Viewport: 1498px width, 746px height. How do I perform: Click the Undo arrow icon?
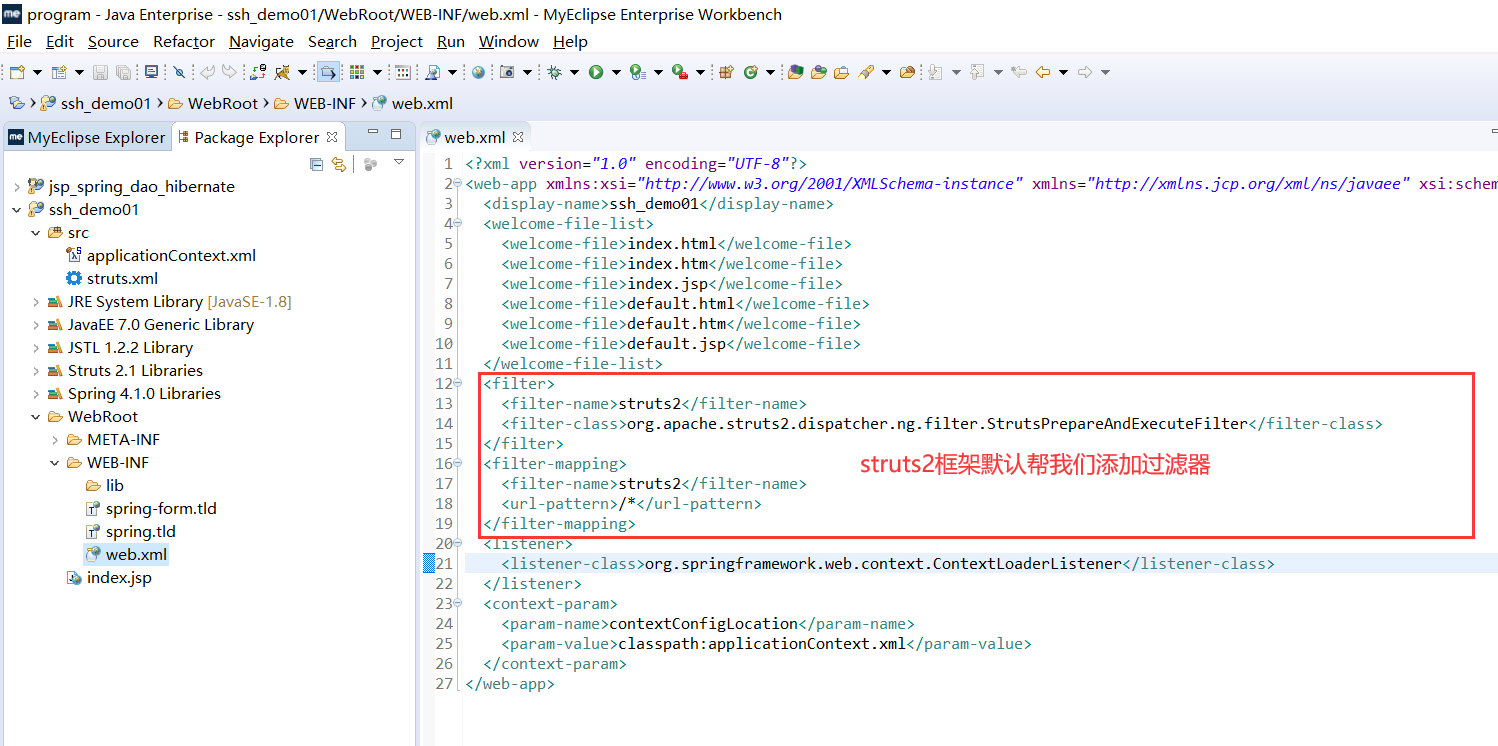click(207, 71)
